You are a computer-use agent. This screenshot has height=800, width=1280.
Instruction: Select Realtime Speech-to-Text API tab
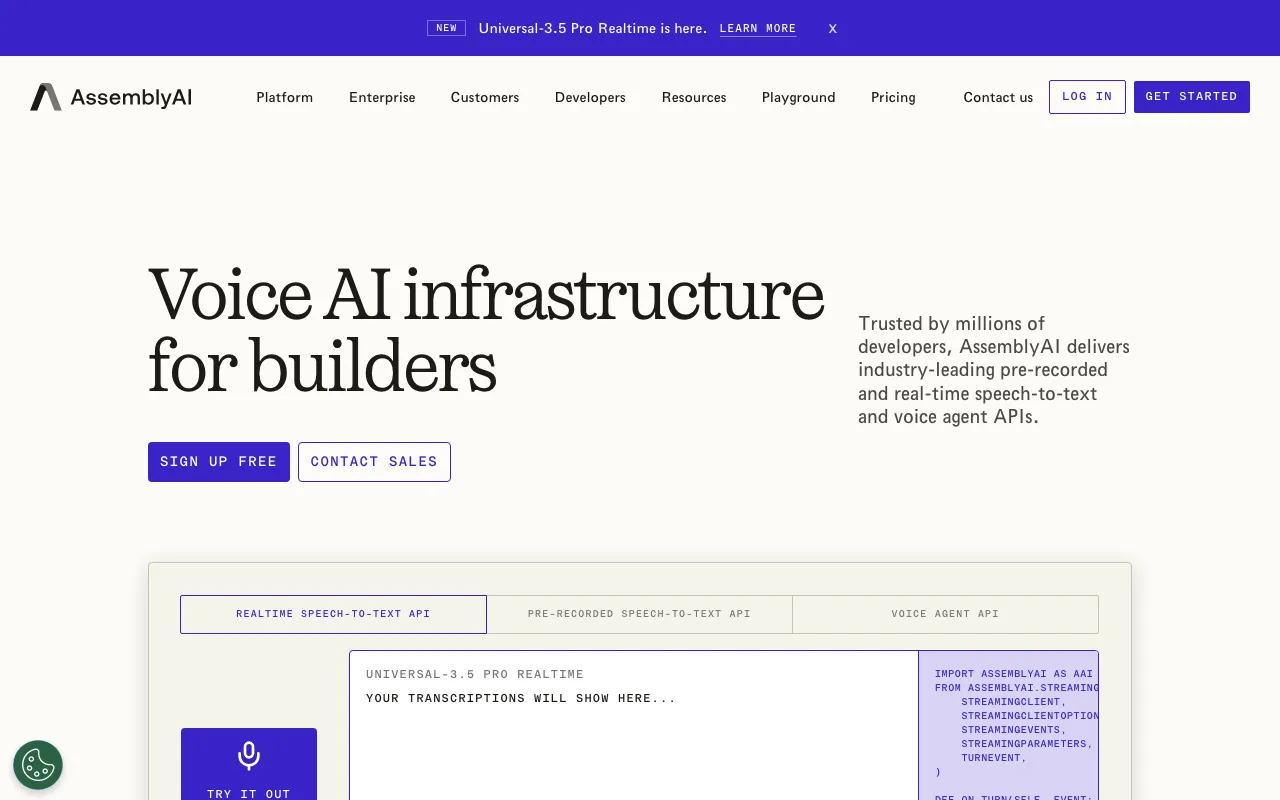[333, 614]
